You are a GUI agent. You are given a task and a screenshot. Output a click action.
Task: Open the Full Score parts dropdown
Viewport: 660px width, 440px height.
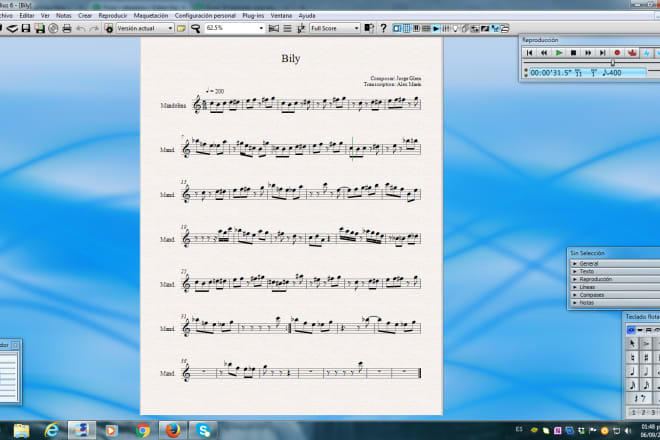[x=335, y=28]
